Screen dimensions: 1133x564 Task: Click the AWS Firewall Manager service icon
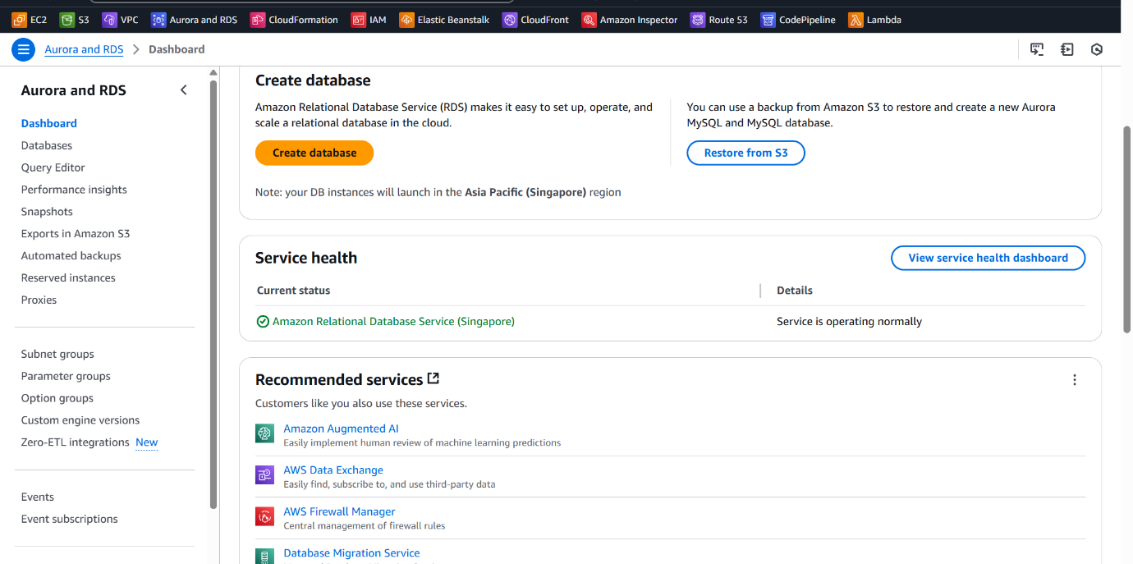coord(264,516)
